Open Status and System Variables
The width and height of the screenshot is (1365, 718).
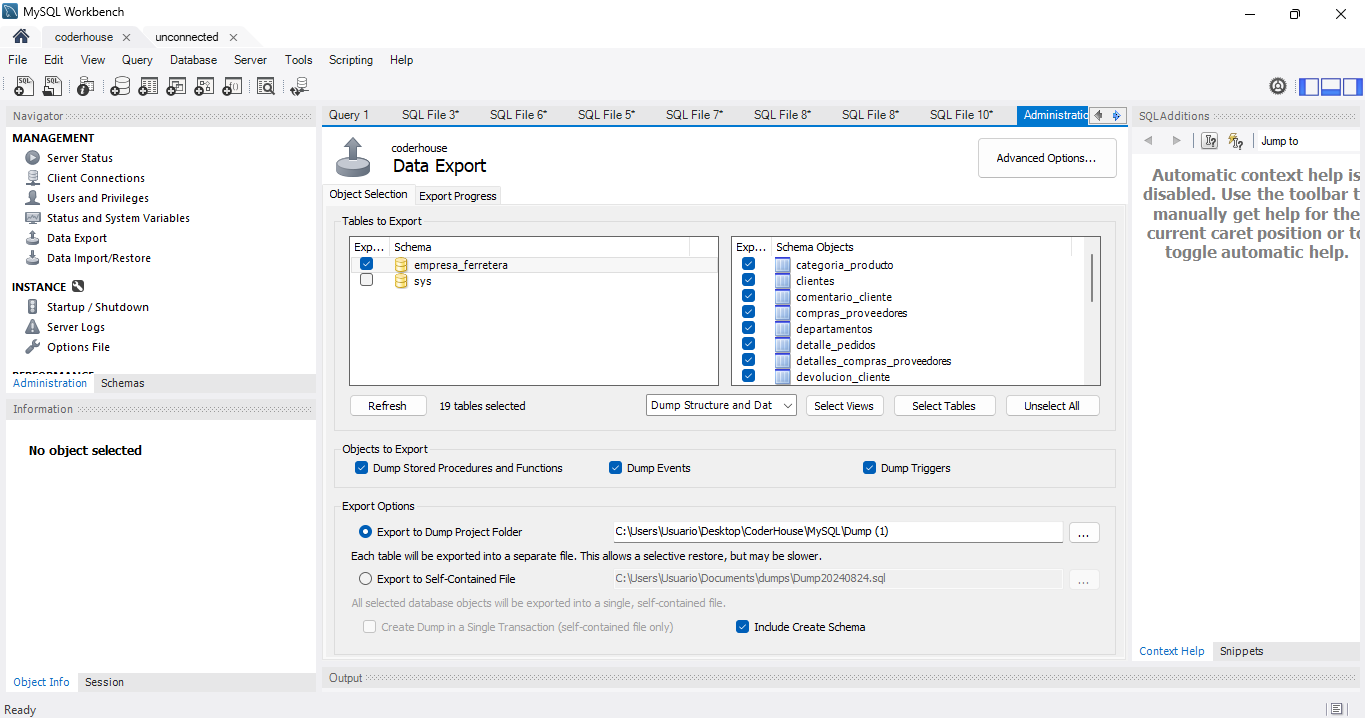click(118, 218)
